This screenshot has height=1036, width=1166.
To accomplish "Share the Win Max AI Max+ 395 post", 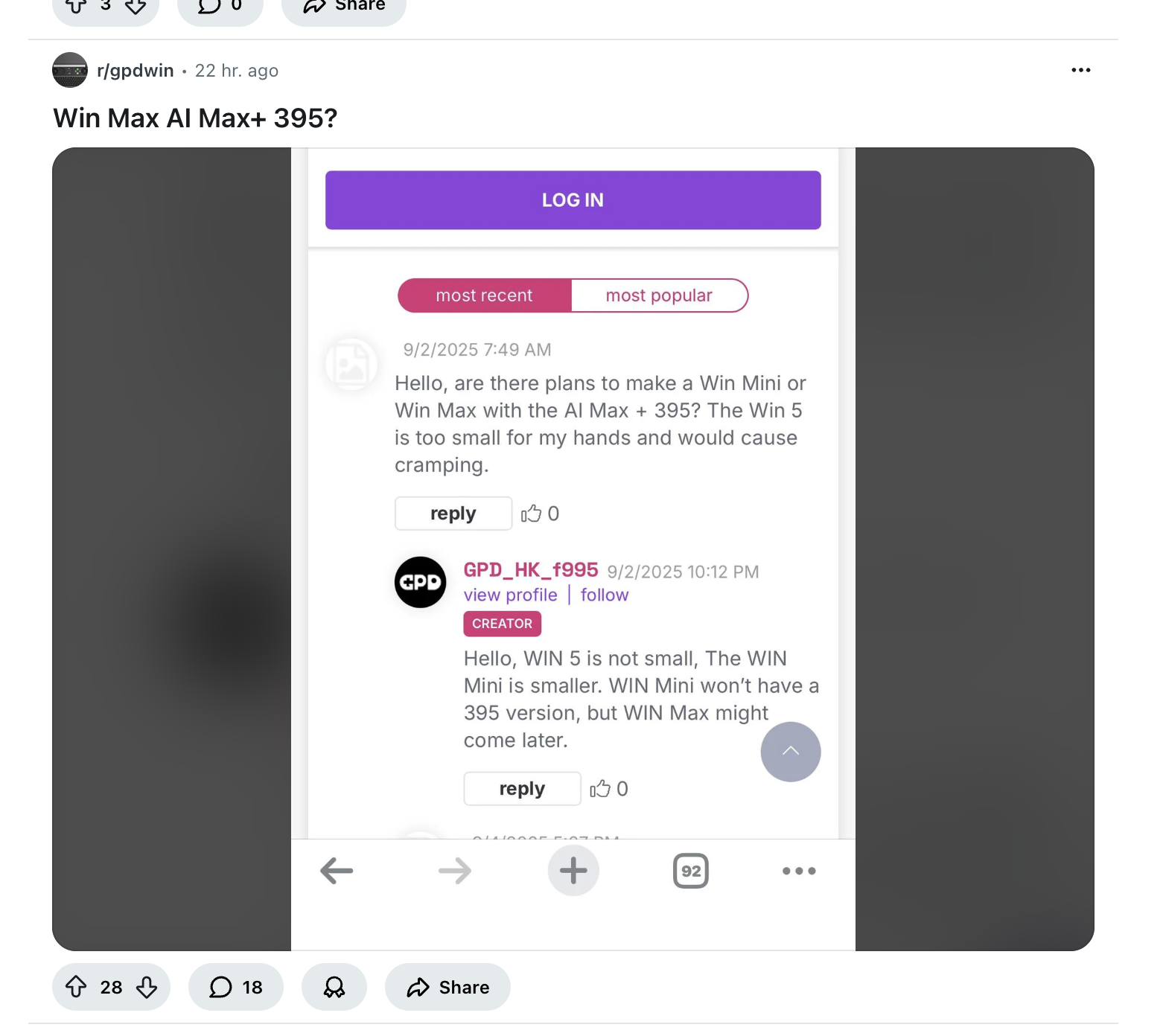I will pyautogui.click(x=447, y=987).
